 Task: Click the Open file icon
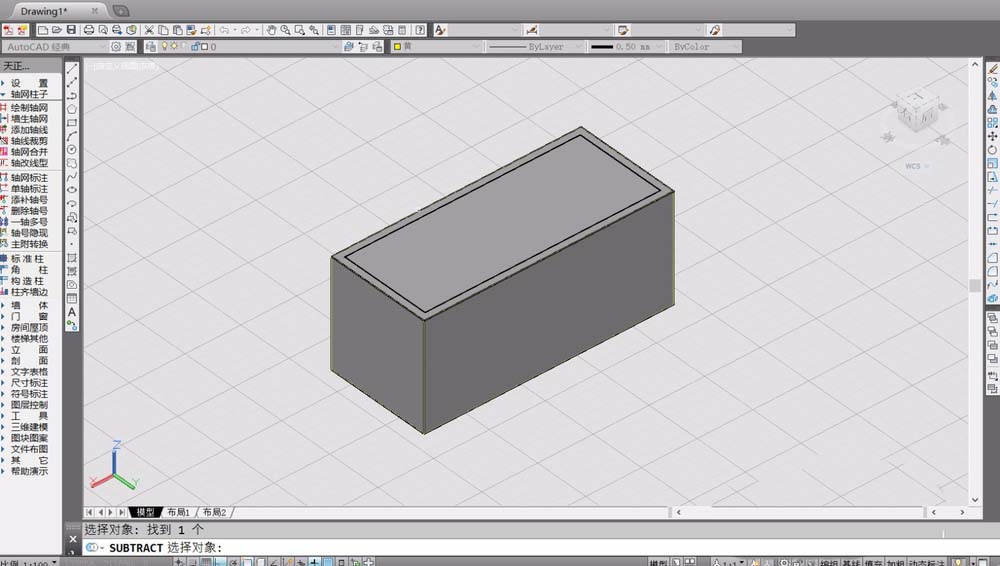click(x=57, y=30)
